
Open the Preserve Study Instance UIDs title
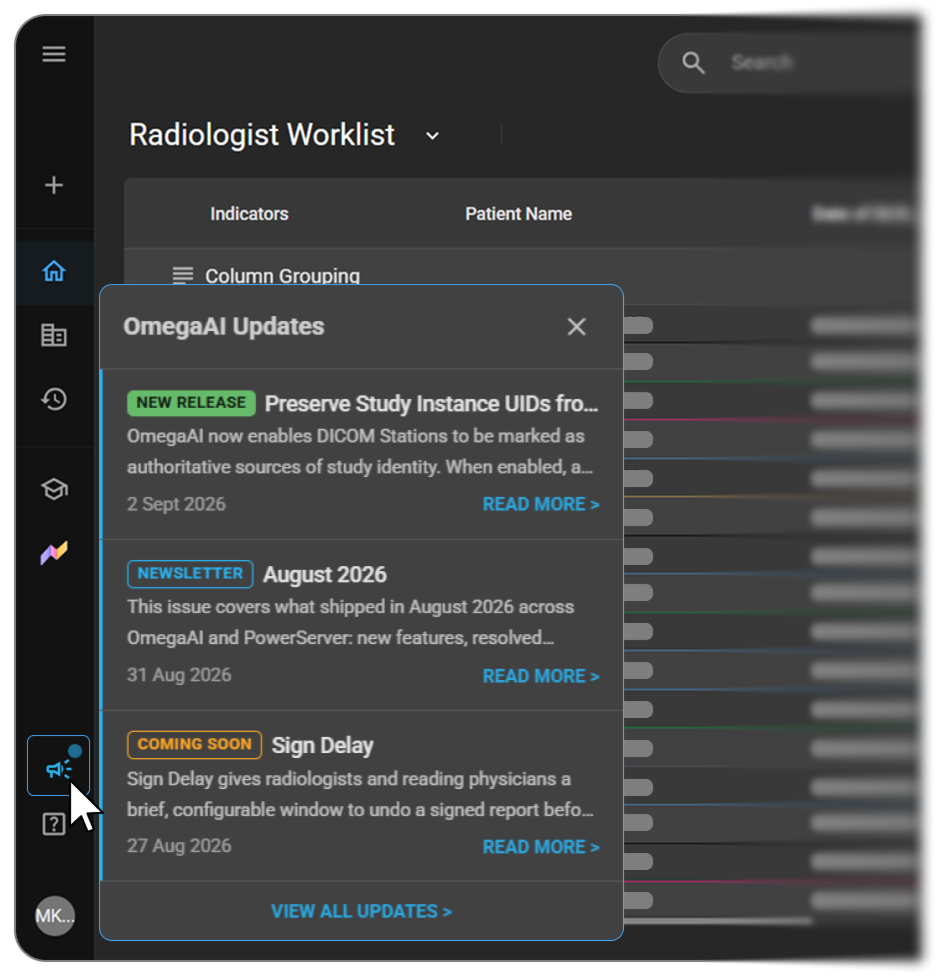coord(431,403)
